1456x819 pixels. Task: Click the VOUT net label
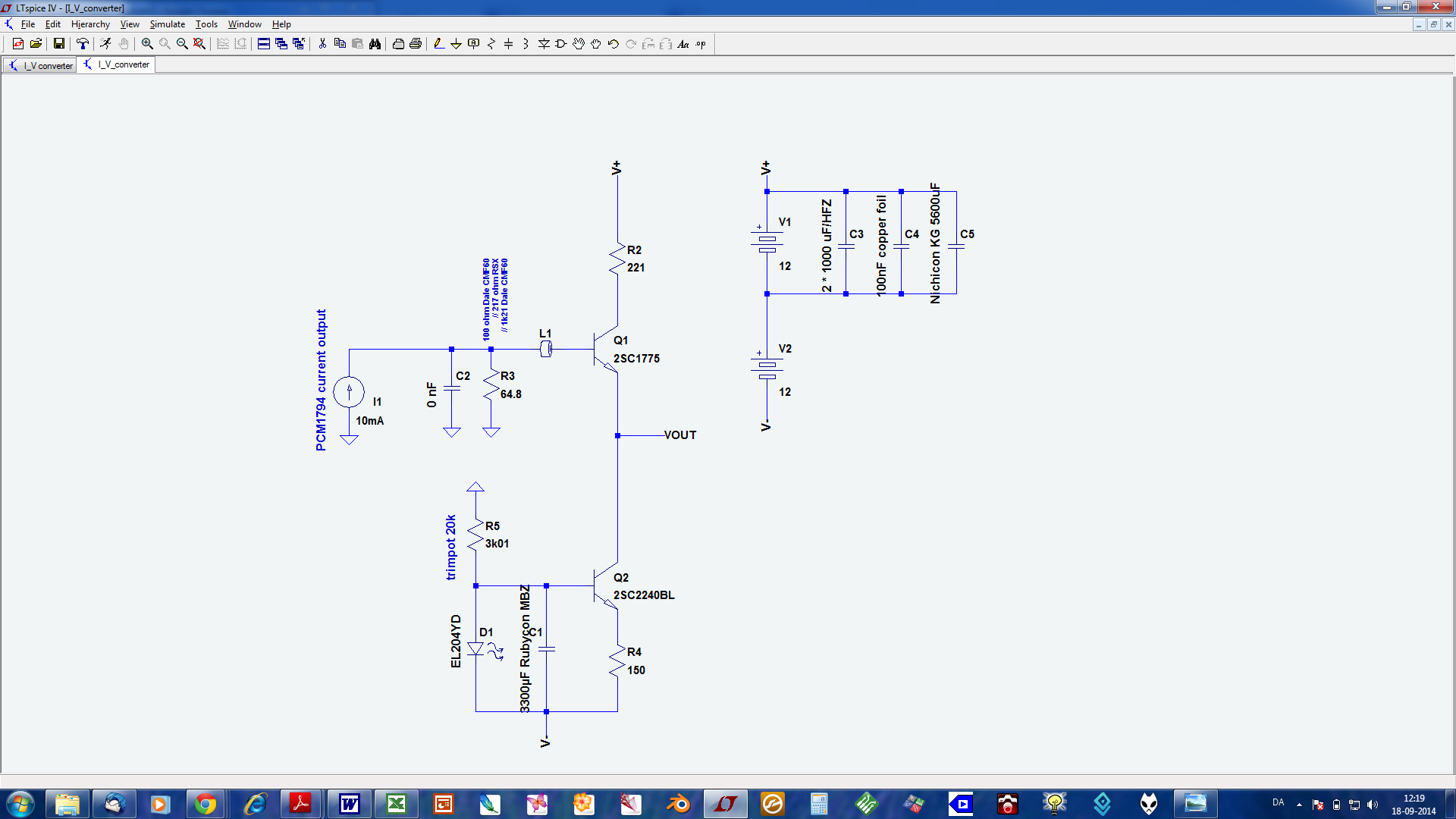pos(680,435)
